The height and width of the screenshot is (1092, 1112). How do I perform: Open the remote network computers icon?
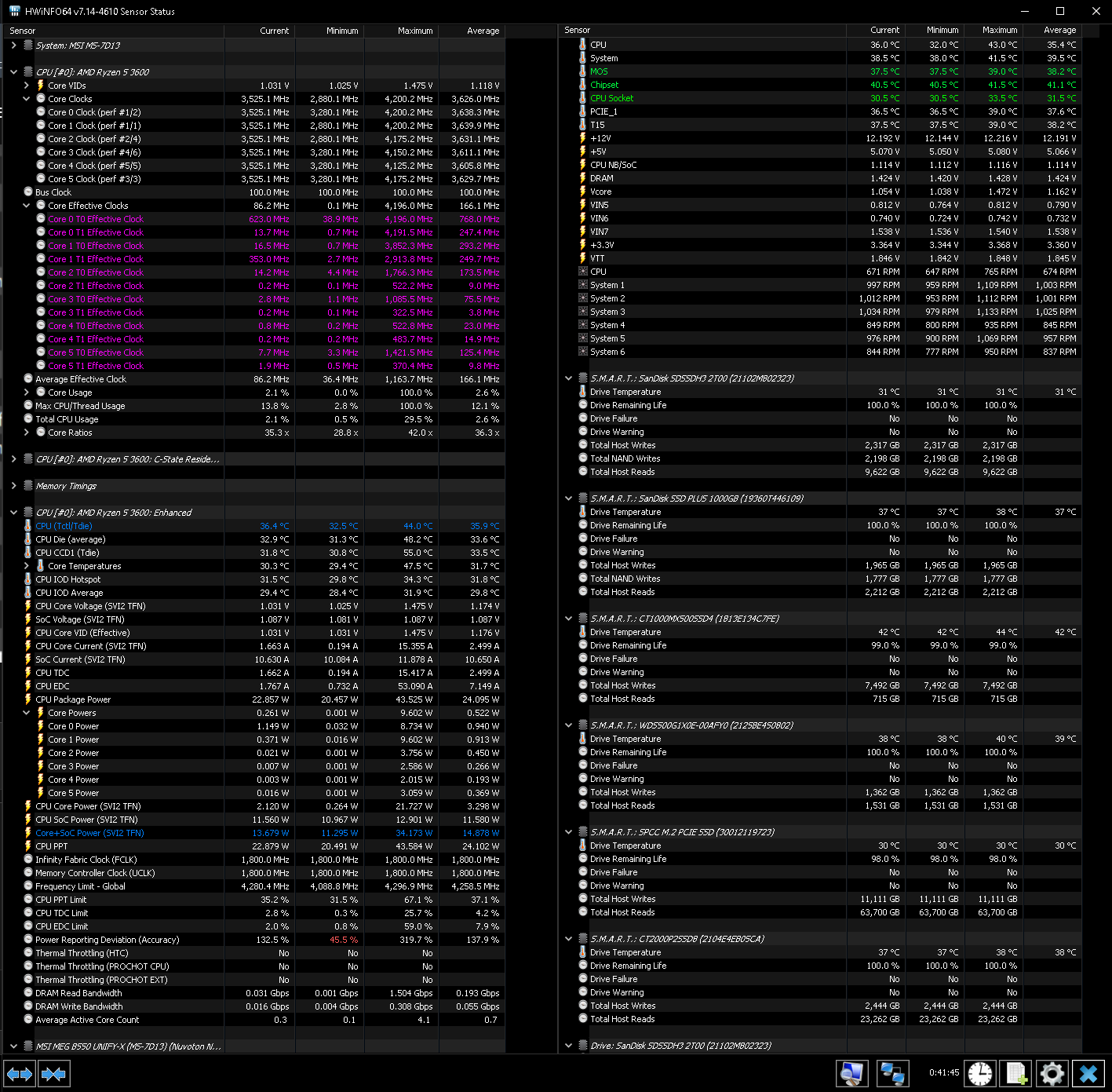(892, 1073)
